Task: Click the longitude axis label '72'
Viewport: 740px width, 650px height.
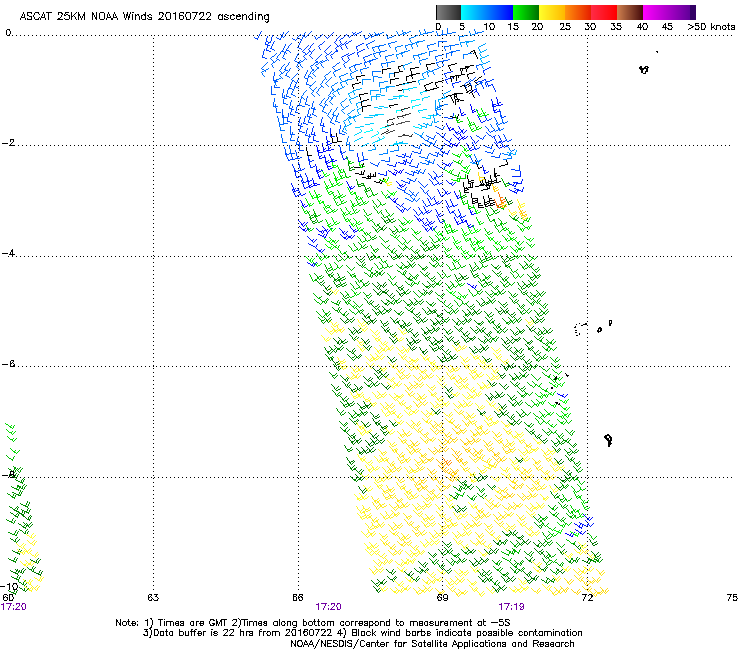Action: pos(587,598)
